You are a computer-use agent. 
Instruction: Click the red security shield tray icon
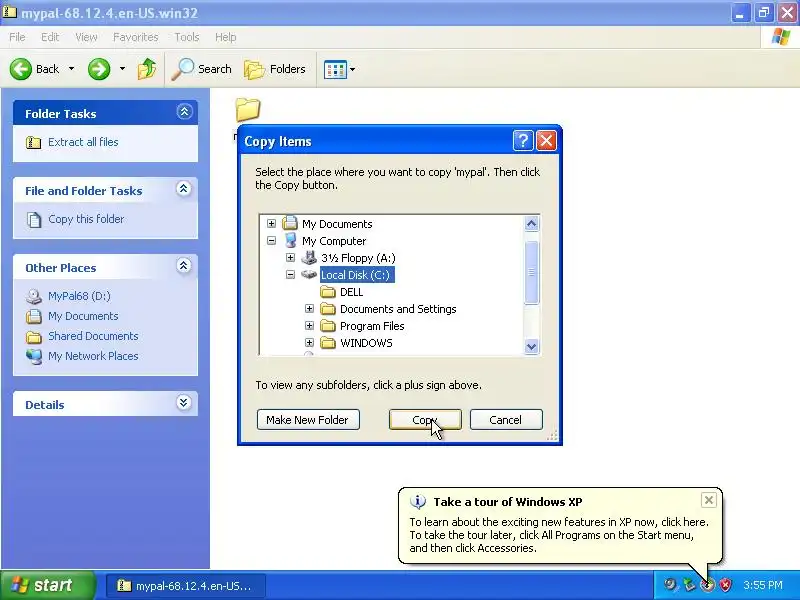tap(726, 585)
